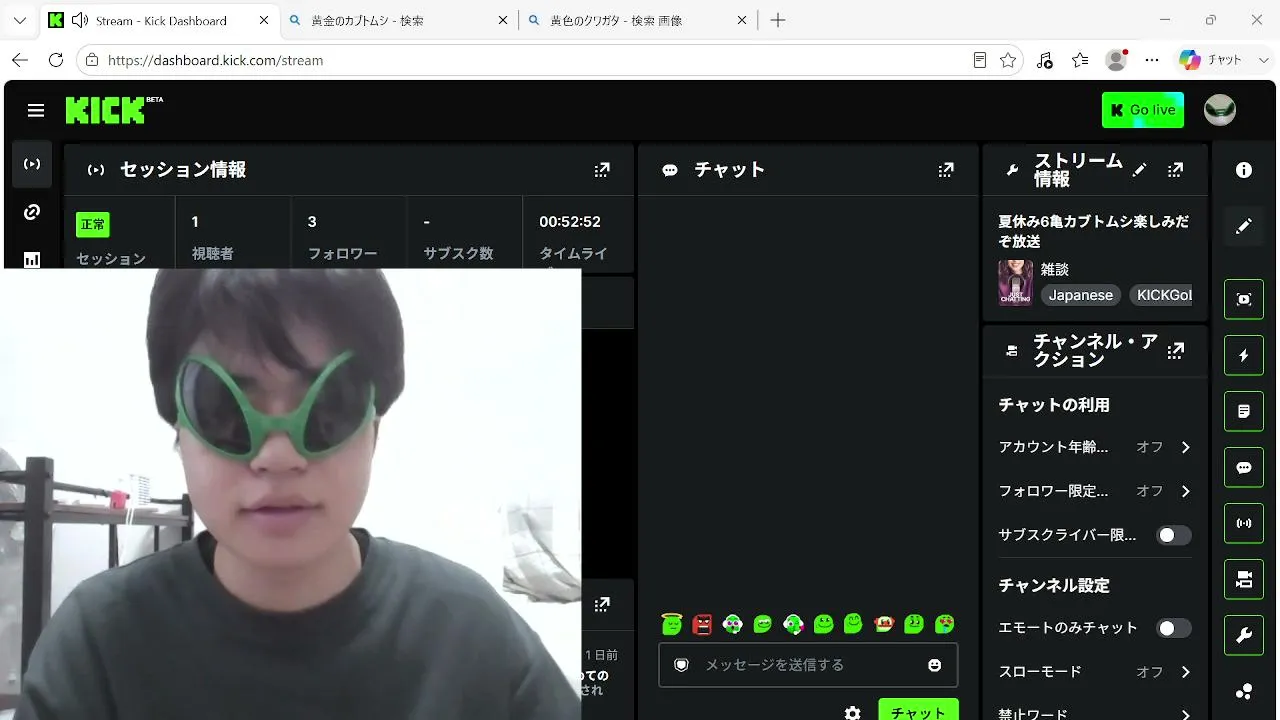Insert the heart-eyes crying emote
This screenshot has height=720, width=1280.
point(944,624)
